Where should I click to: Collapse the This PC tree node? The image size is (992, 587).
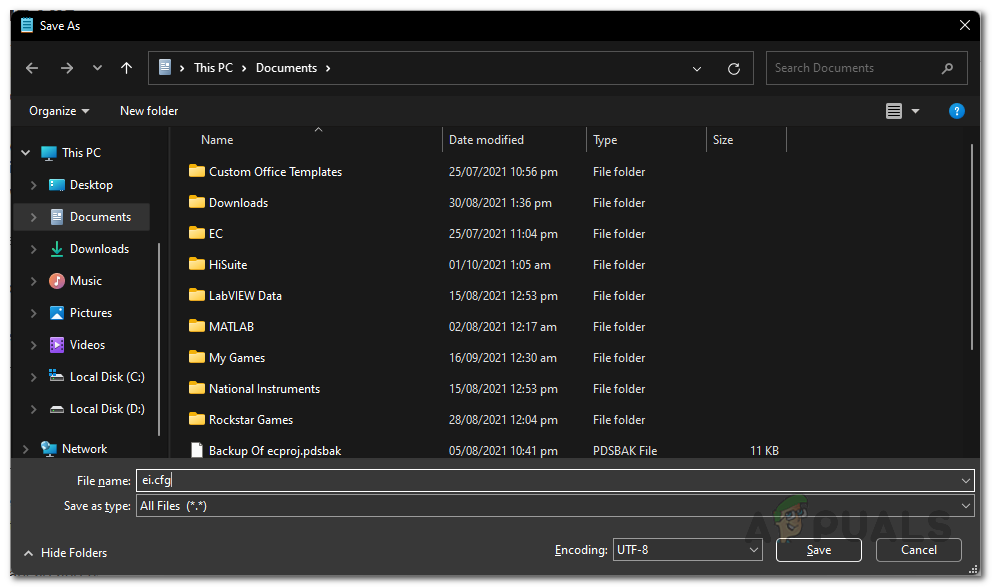[x=26, y=153]
